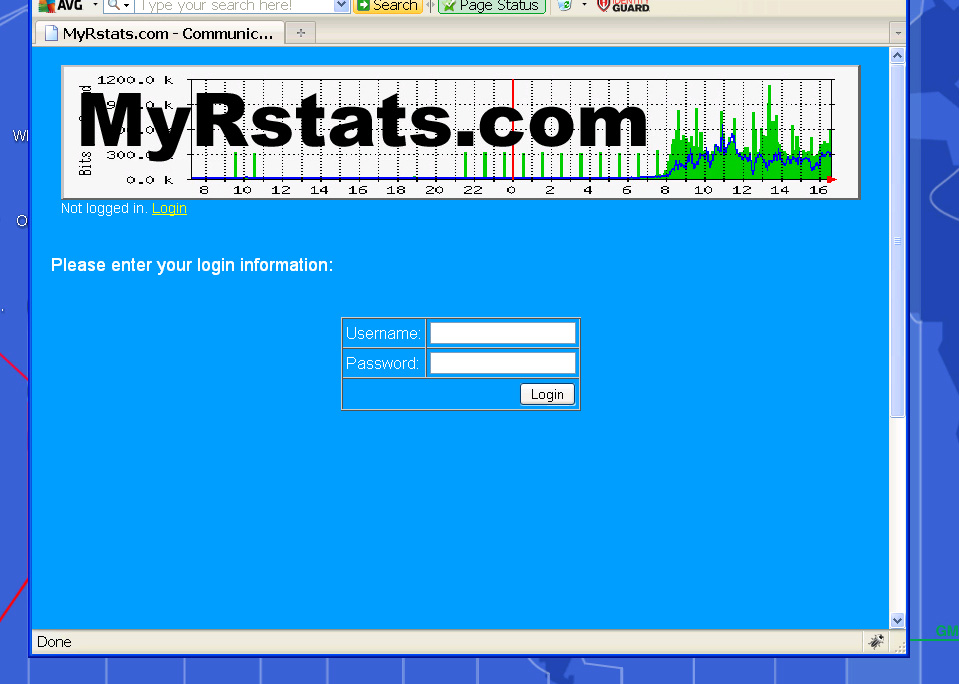This screenshot has width=959, height=684.
Task: Click the Page Status button
Action: coord(492,6)
